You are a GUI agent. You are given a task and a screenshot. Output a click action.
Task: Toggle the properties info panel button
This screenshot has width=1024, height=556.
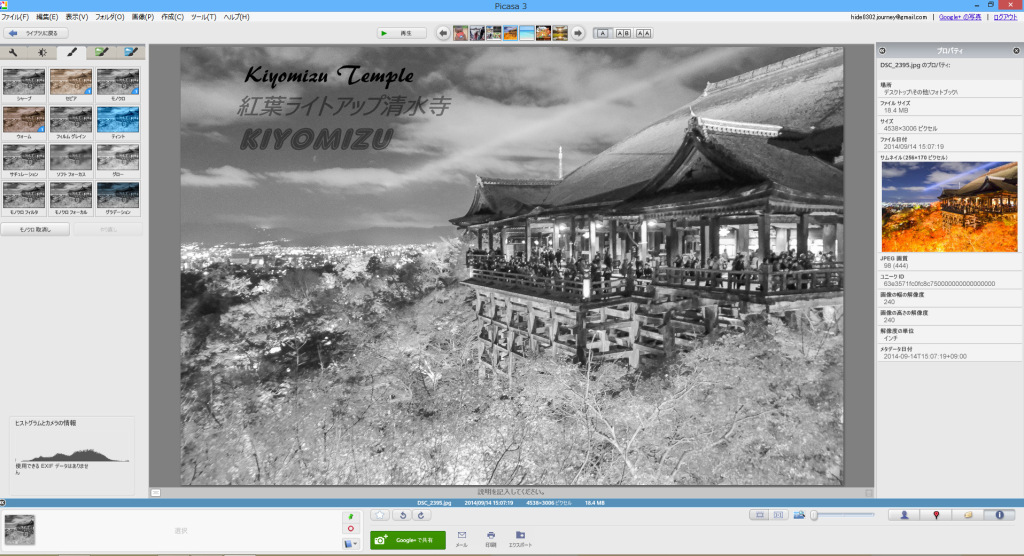(999, 515)
